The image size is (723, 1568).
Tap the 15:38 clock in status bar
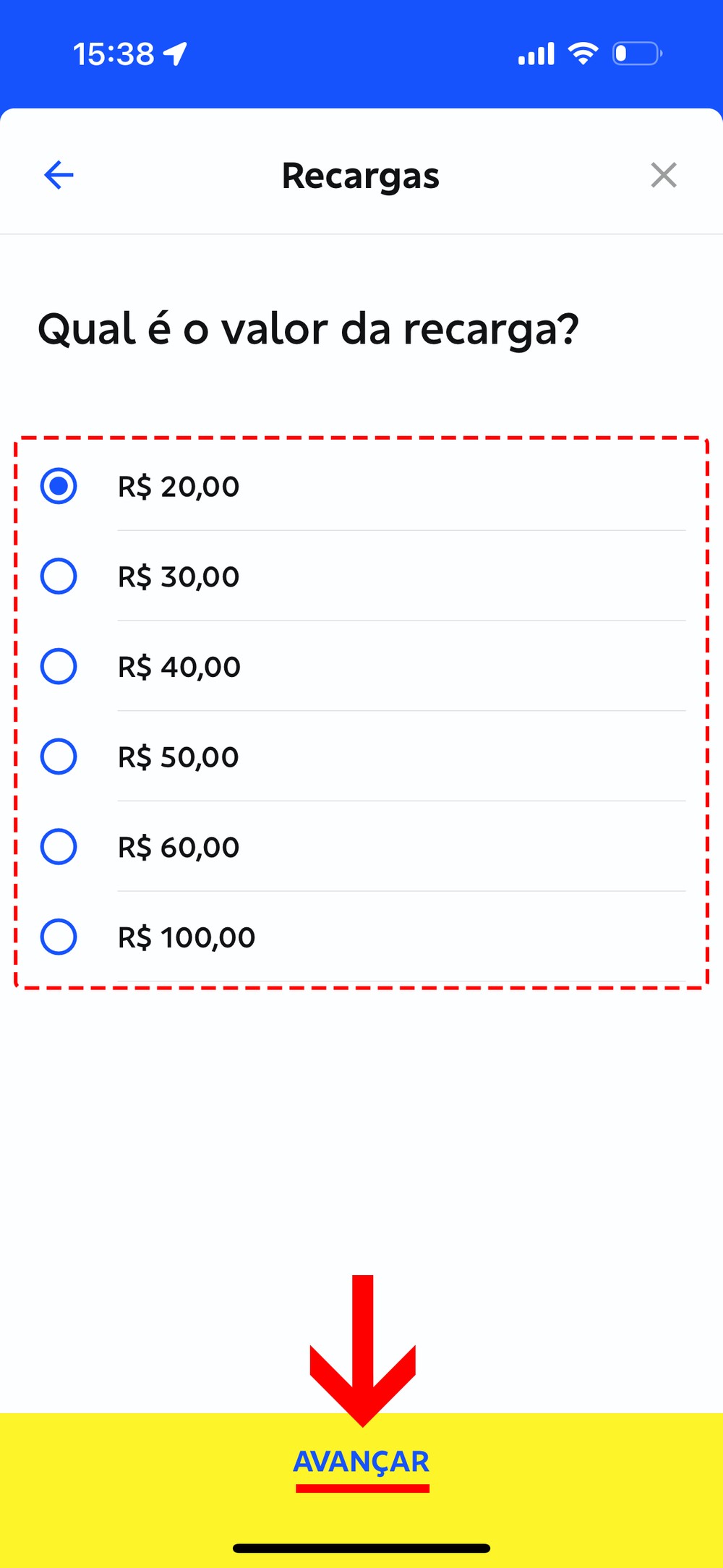(114, 54)
